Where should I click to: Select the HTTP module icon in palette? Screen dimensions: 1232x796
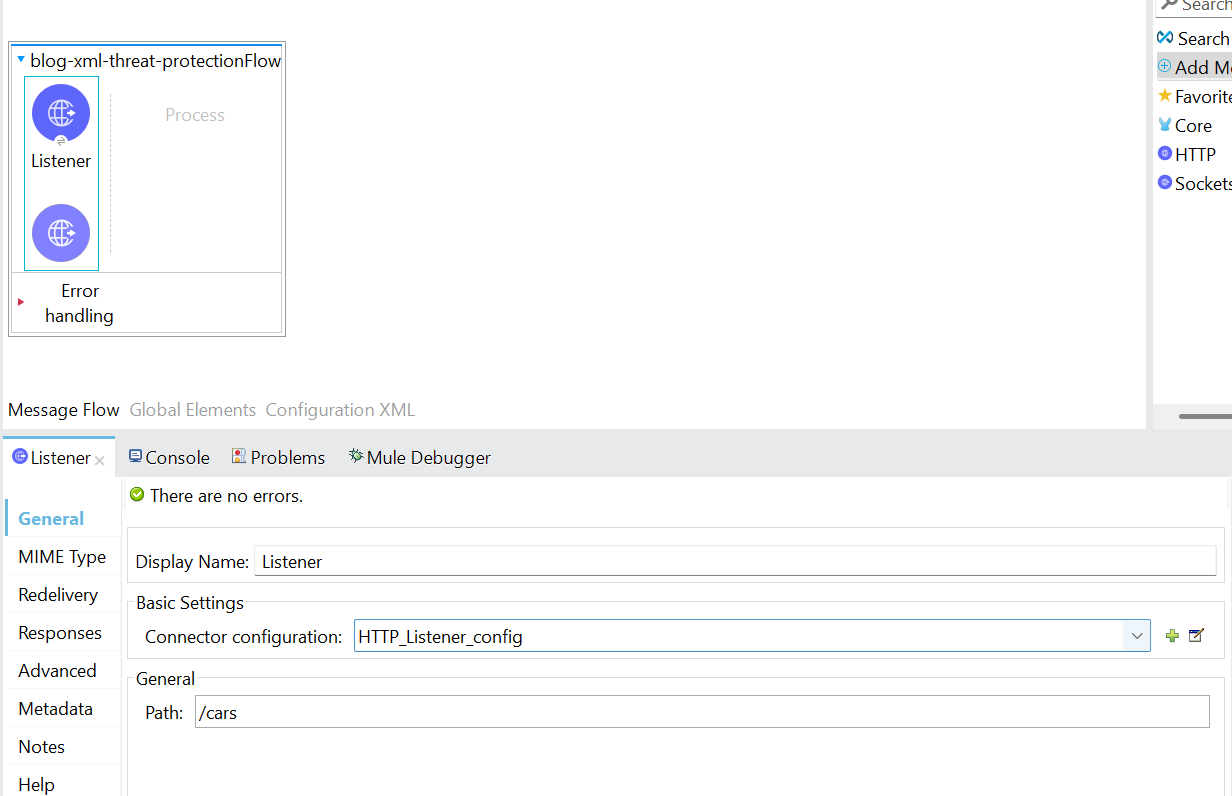[1165, 153]
